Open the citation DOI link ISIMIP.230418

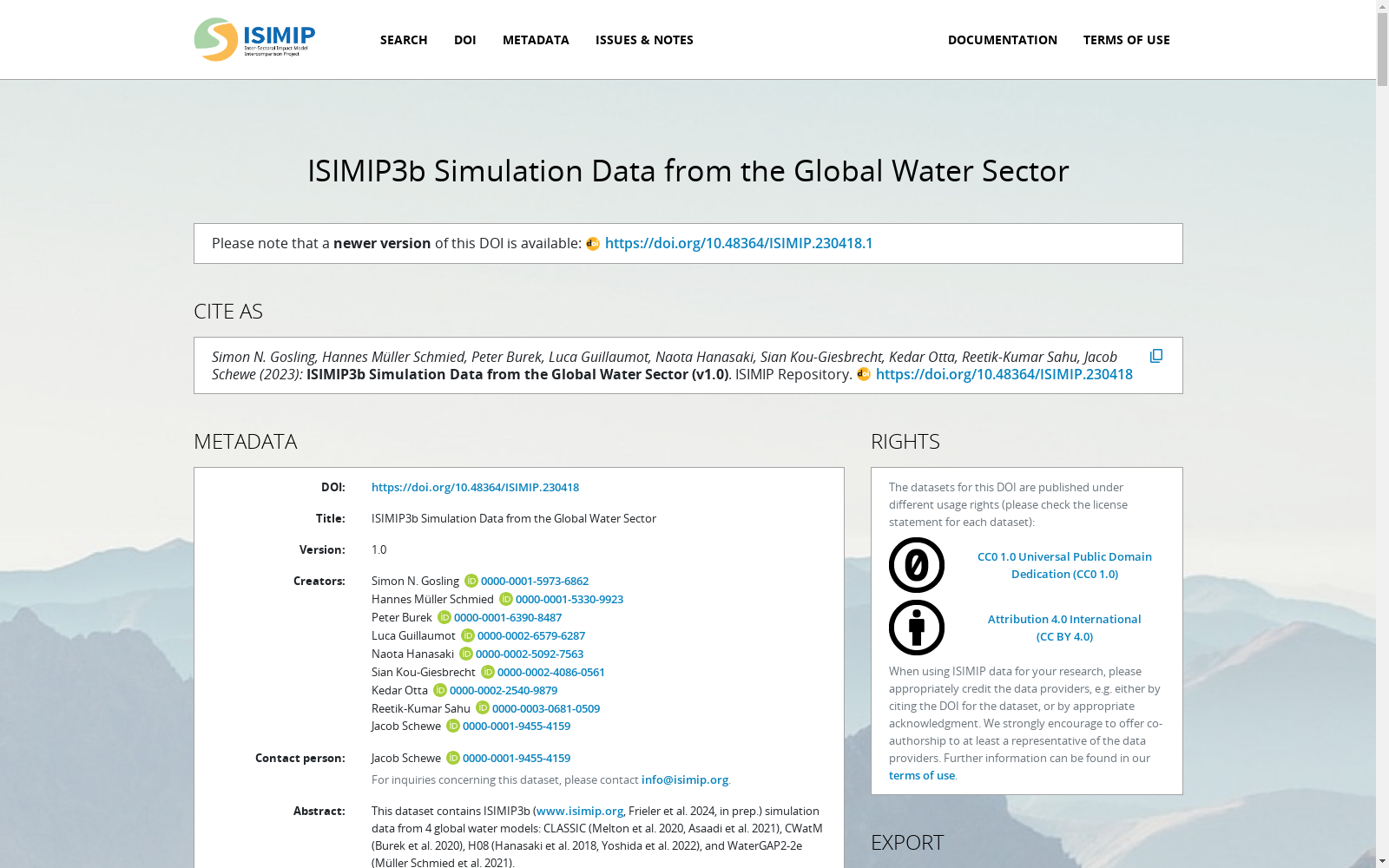(x=1004, y=374)
